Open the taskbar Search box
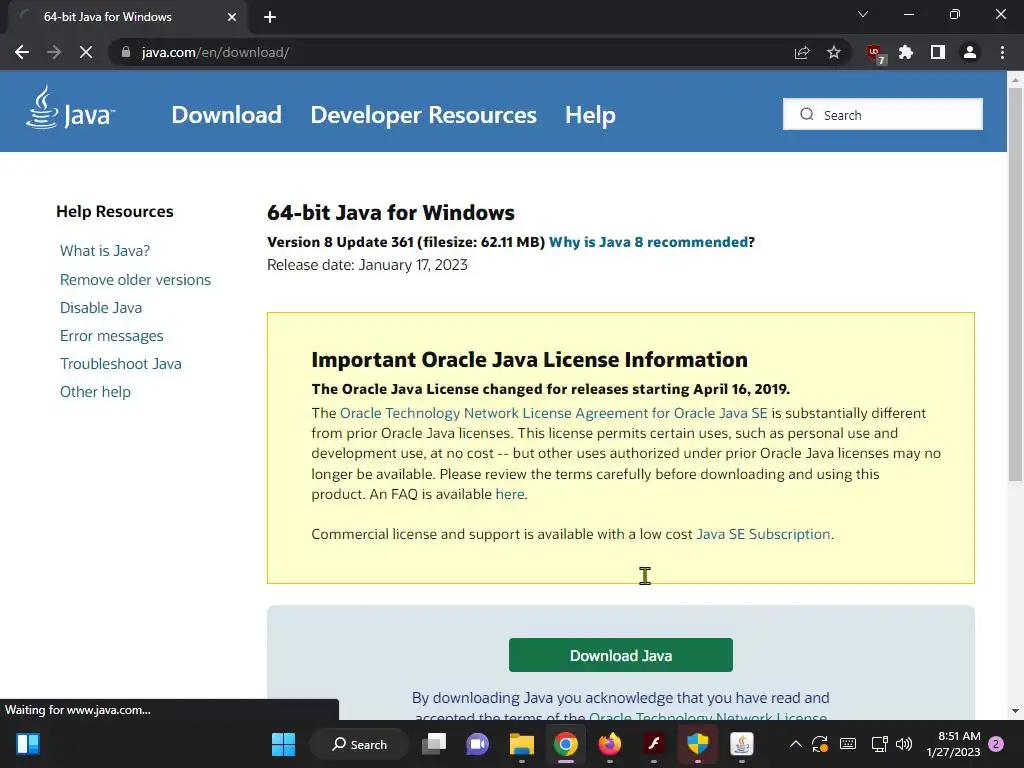The image size is (1024, 768). [359, 744]
